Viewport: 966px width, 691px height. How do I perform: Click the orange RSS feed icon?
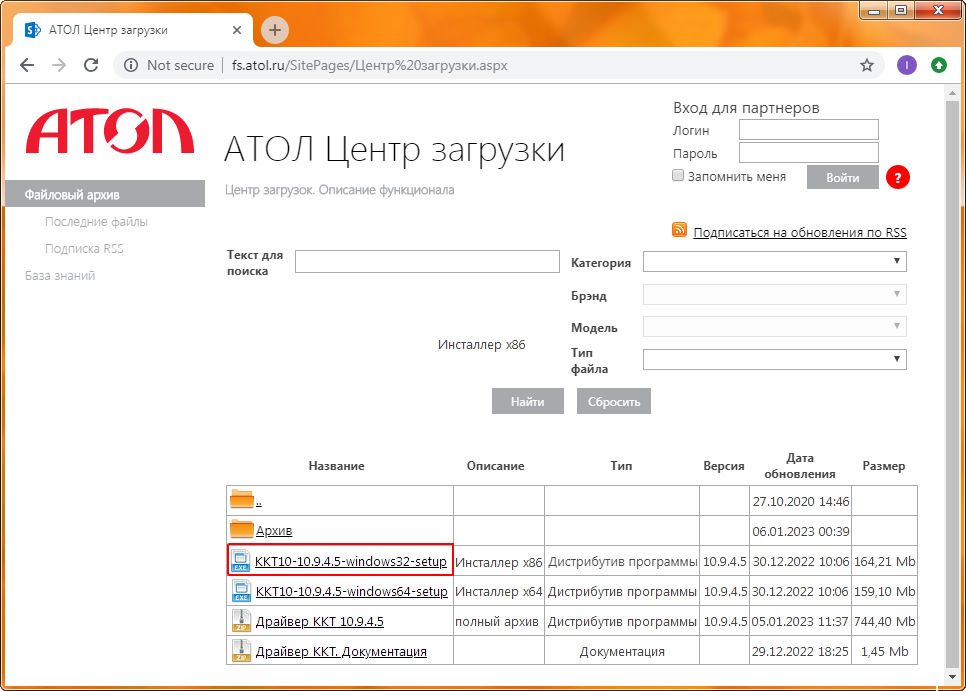tap(679, 230)
